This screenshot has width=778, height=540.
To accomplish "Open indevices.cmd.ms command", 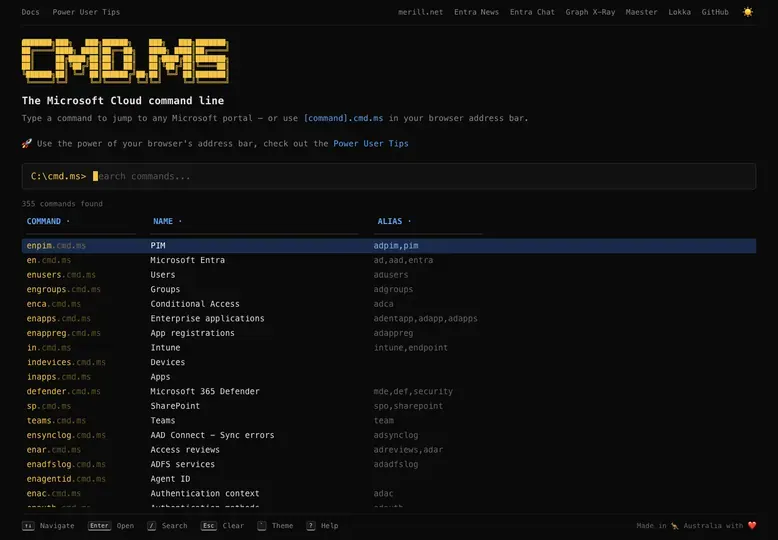I will click(66, 362).
